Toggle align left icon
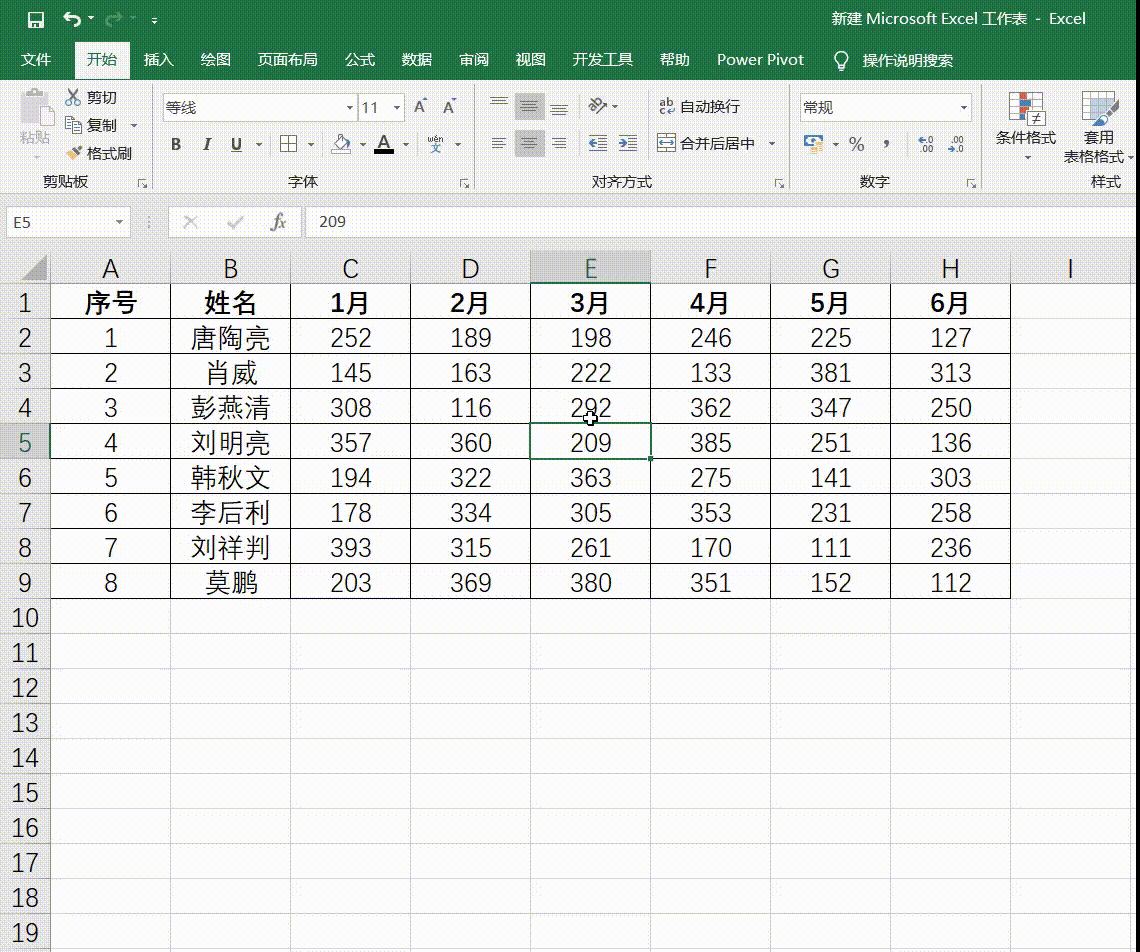Image resolution: width=1140 pixels, height=952 pixels. [499, 143]
